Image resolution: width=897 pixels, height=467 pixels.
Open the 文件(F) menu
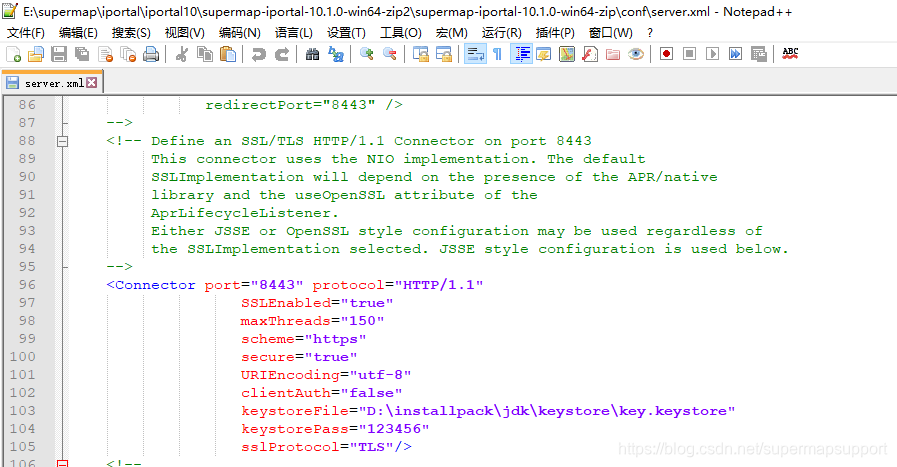[26, 33]
